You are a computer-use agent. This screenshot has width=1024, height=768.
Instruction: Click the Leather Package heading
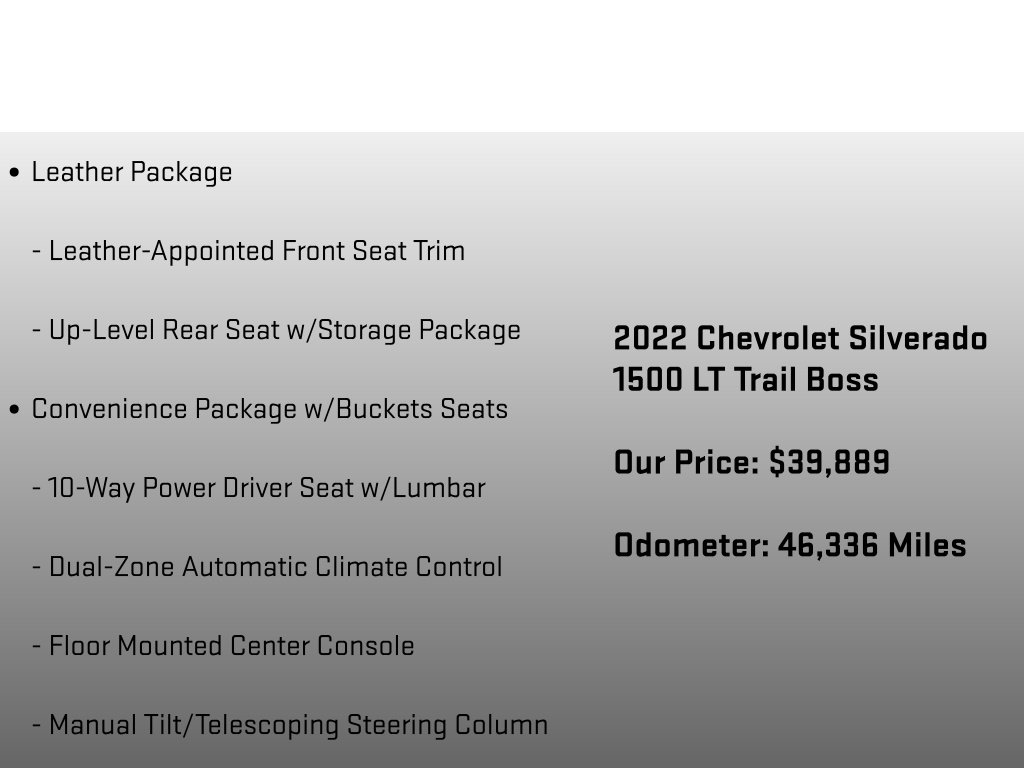coord(132,172)
